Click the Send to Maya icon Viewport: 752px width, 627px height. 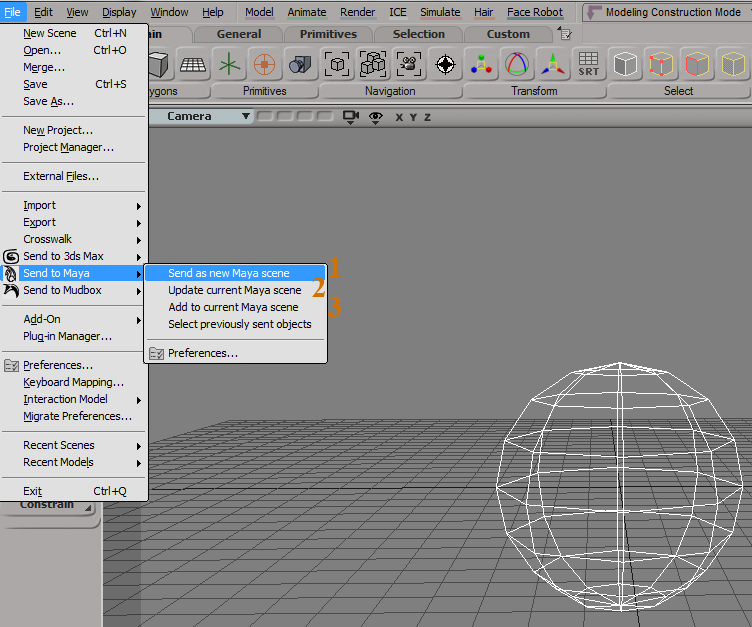click(11, 273)
